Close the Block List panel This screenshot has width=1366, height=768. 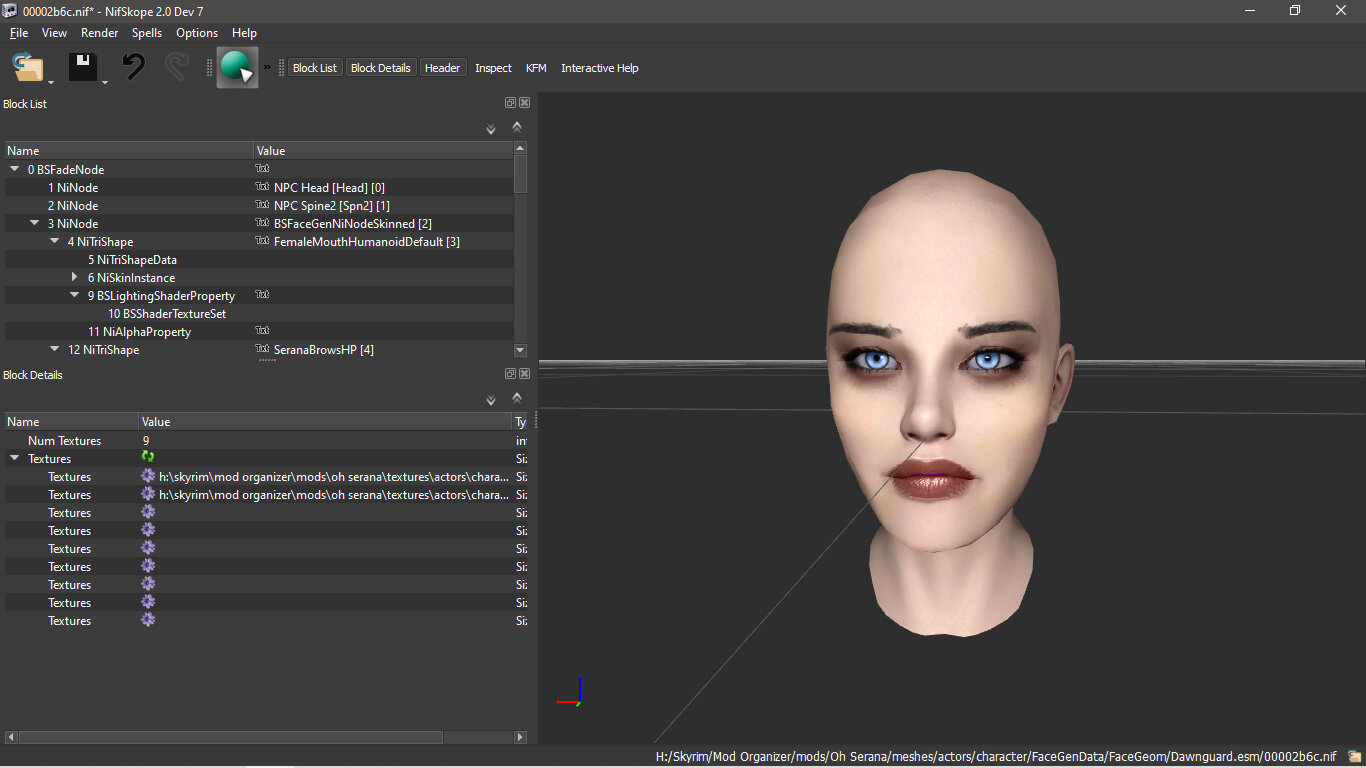pyautogui.click(x=524, y=103)
